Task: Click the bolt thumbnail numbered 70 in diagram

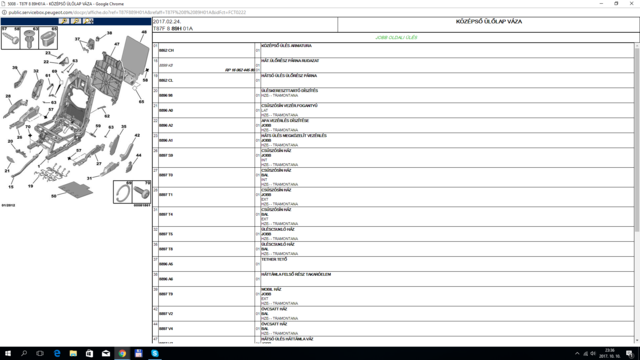Action: coord(142,192)
